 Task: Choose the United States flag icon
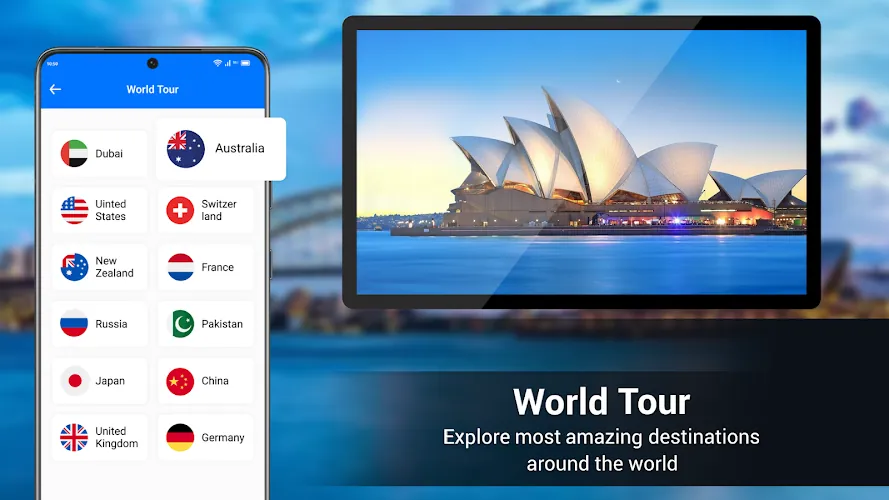tap(74, 210)
